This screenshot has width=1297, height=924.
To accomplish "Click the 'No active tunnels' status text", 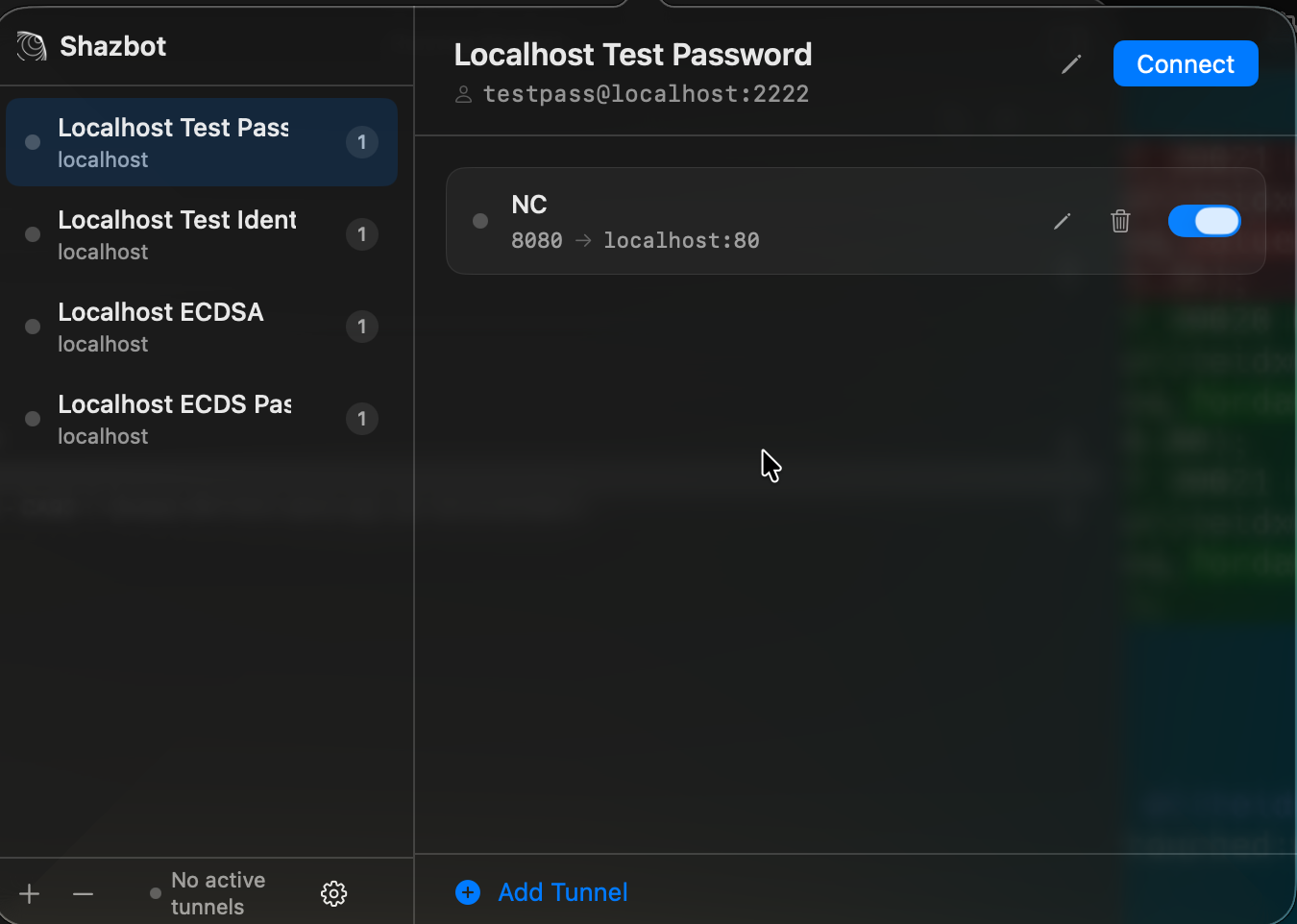I will pyautogui.click(x=218, y=893).
